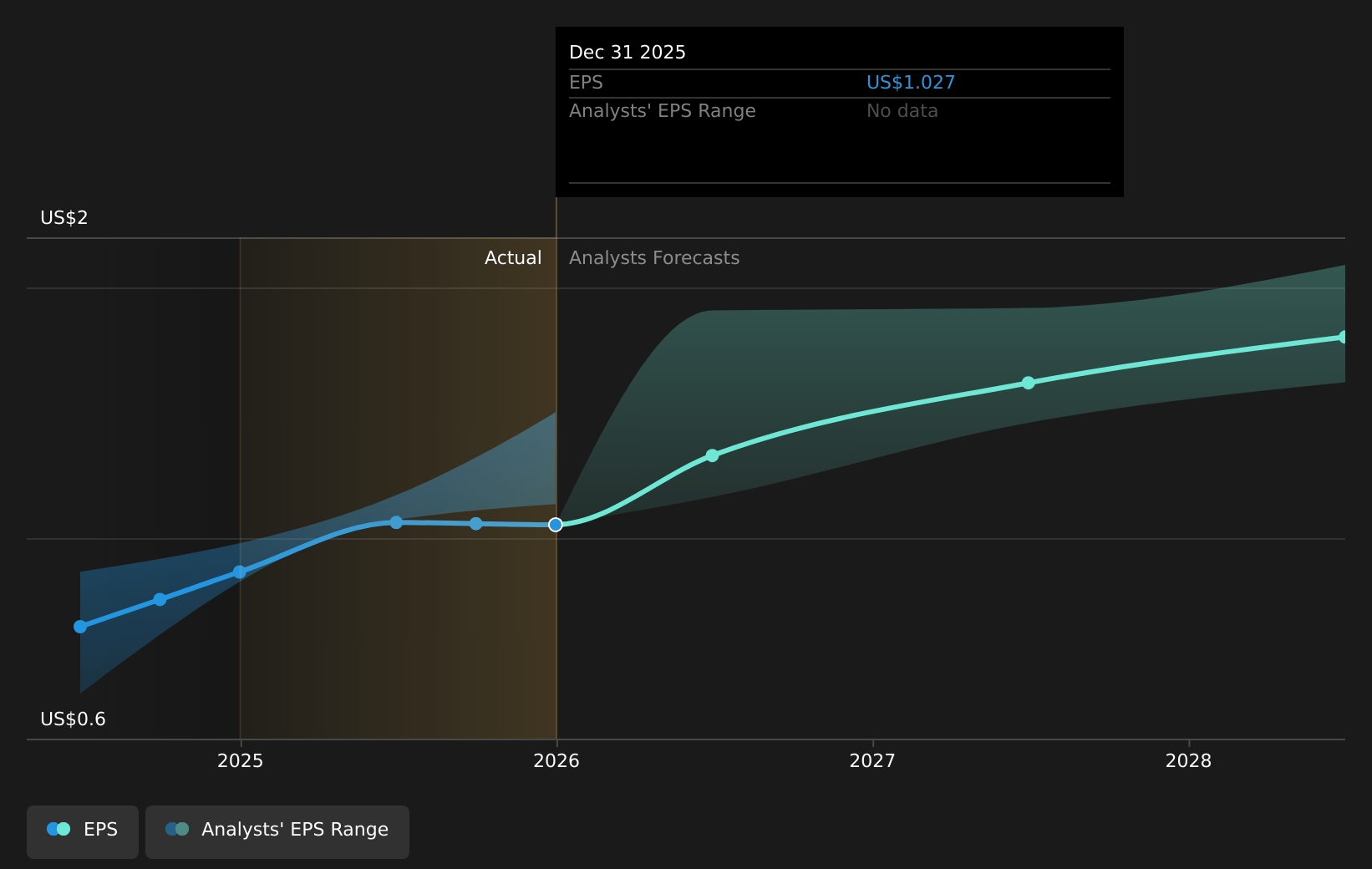Toggle the Analysts' EPS Range legend item
1372x869 pixels.
pos(277,831)
